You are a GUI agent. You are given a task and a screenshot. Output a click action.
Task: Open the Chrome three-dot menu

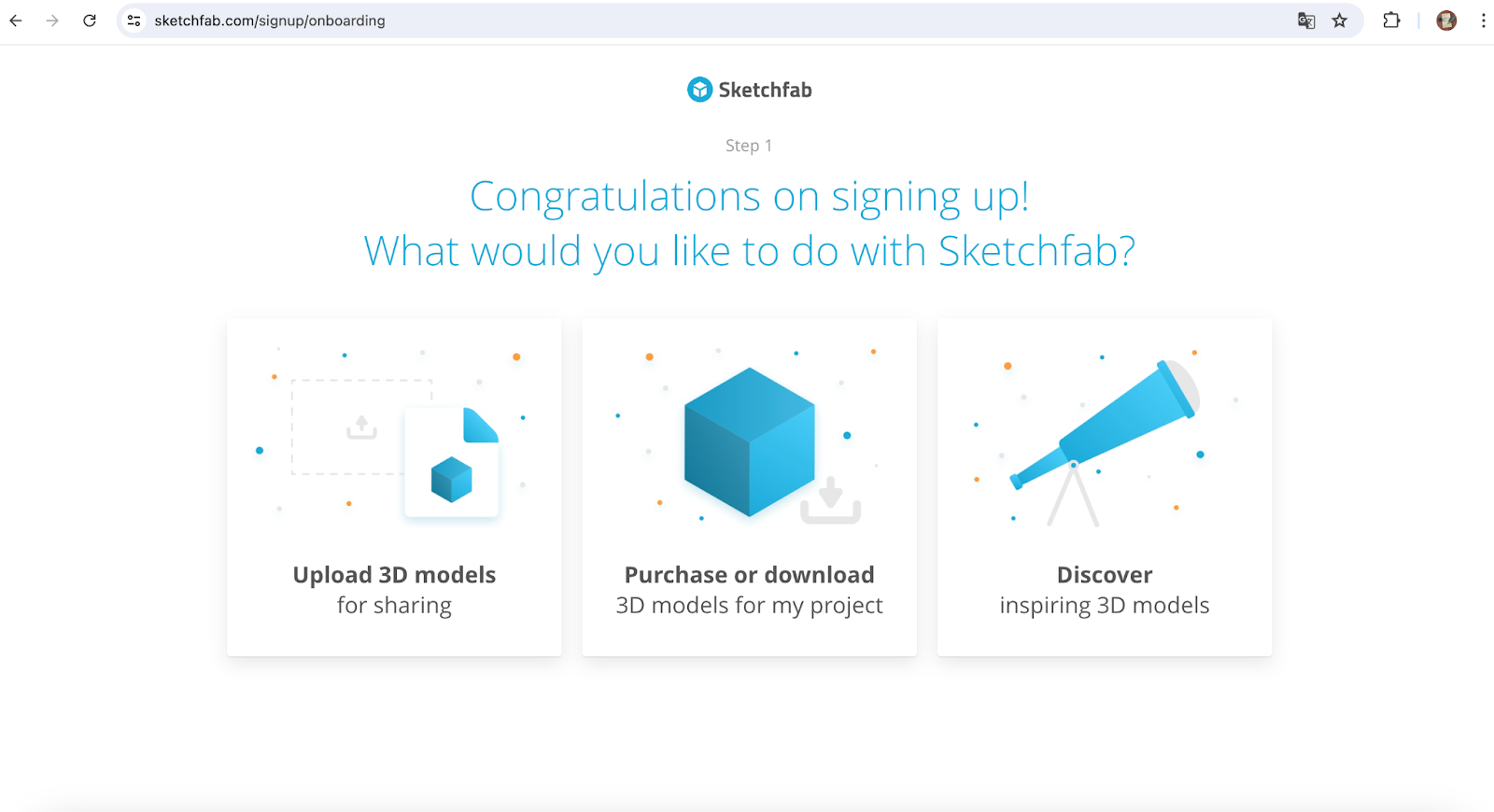(1483, 21)
